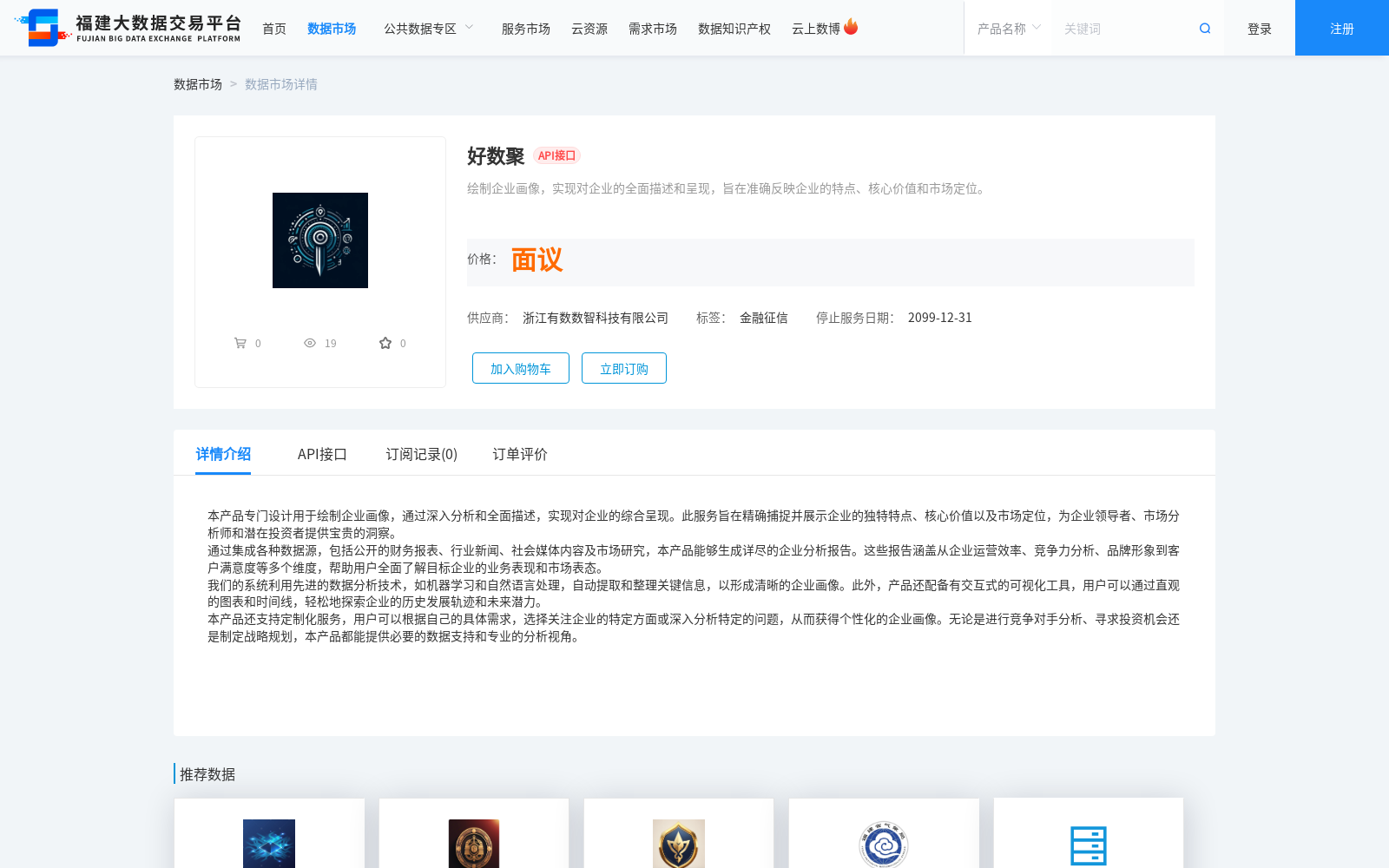Click the Fujian Big Data Exchange Platform logo
Image resolution: width=1389 pixels, height=868 pixels.
pyautogui.click(x=128, y=28)
